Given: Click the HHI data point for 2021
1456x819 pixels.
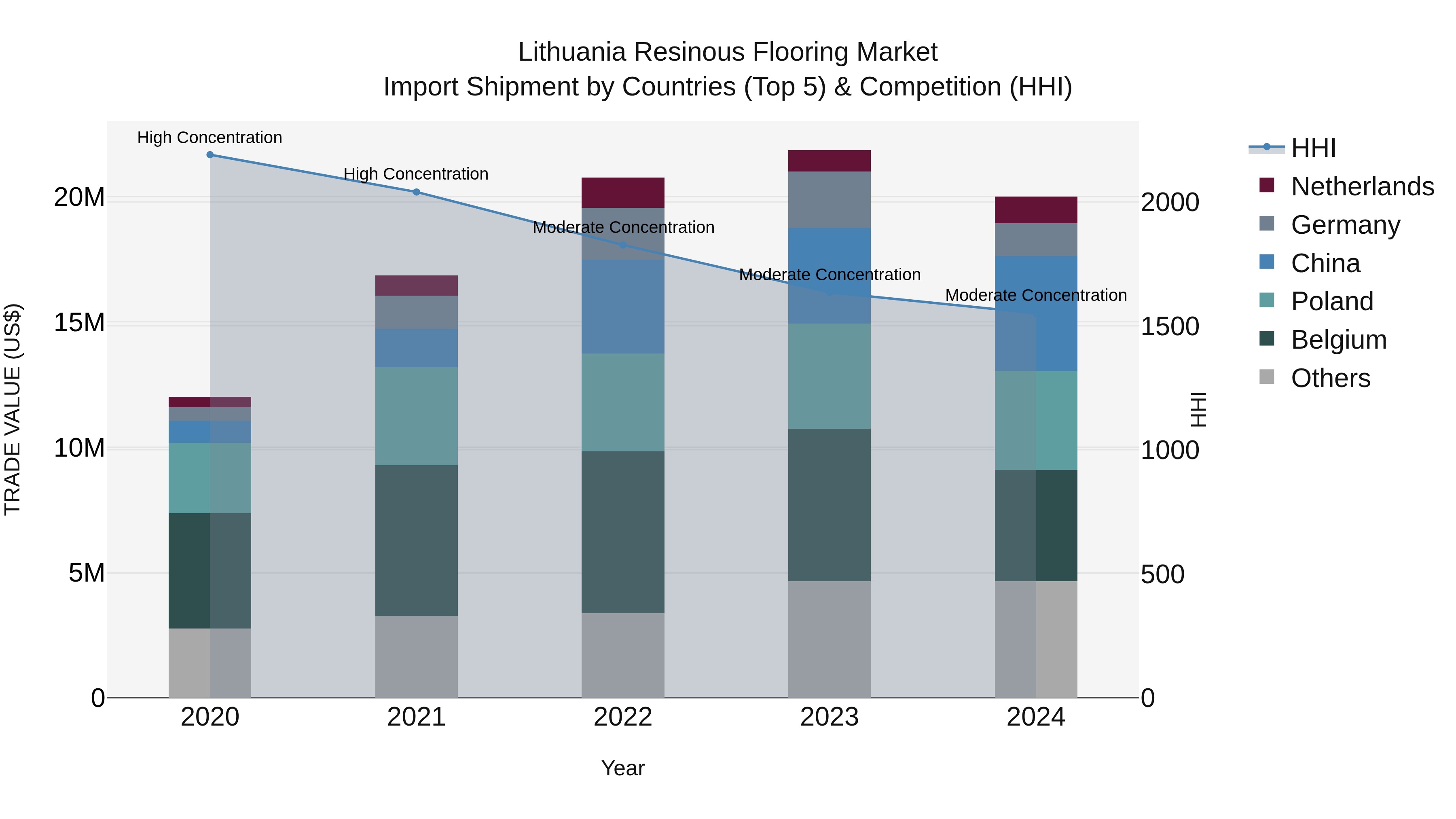Looking at the screenshot, I should (x=417, y=192).
